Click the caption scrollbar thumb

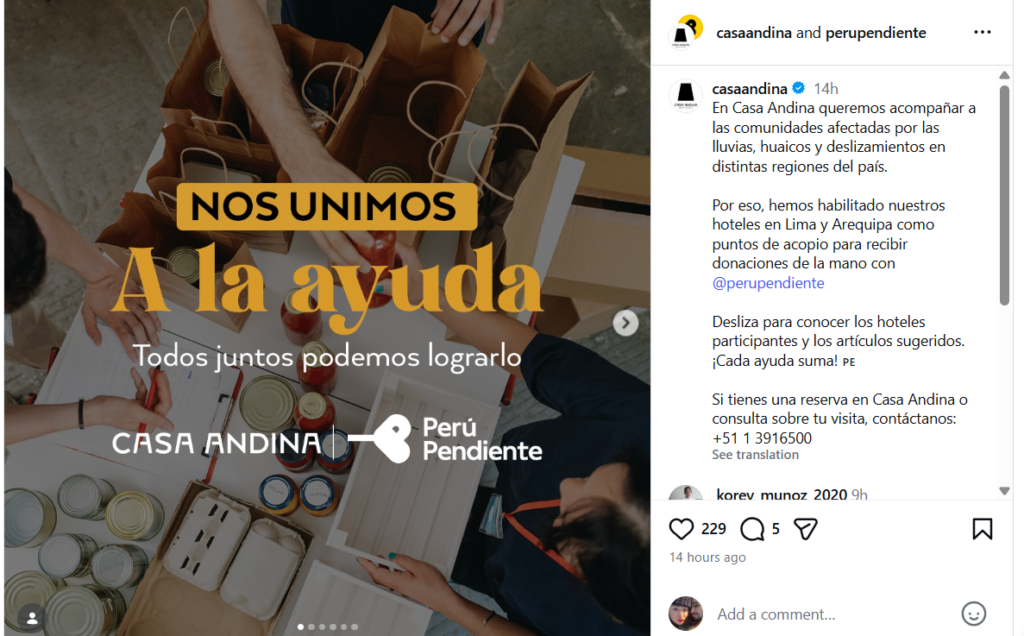click(x=1004, y=195)
